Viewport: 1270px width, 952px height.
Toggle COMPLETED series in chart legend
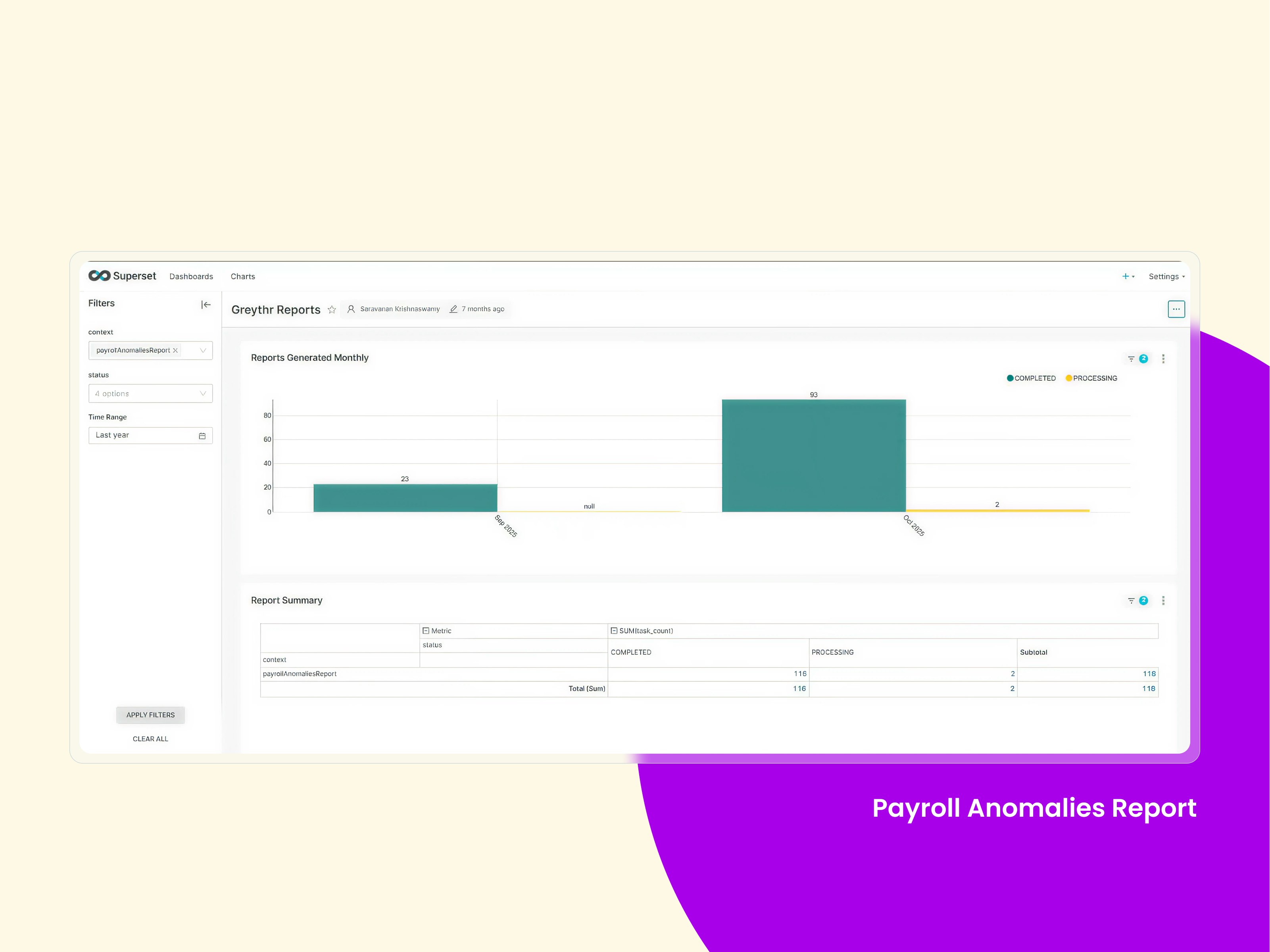[1031, 378]
